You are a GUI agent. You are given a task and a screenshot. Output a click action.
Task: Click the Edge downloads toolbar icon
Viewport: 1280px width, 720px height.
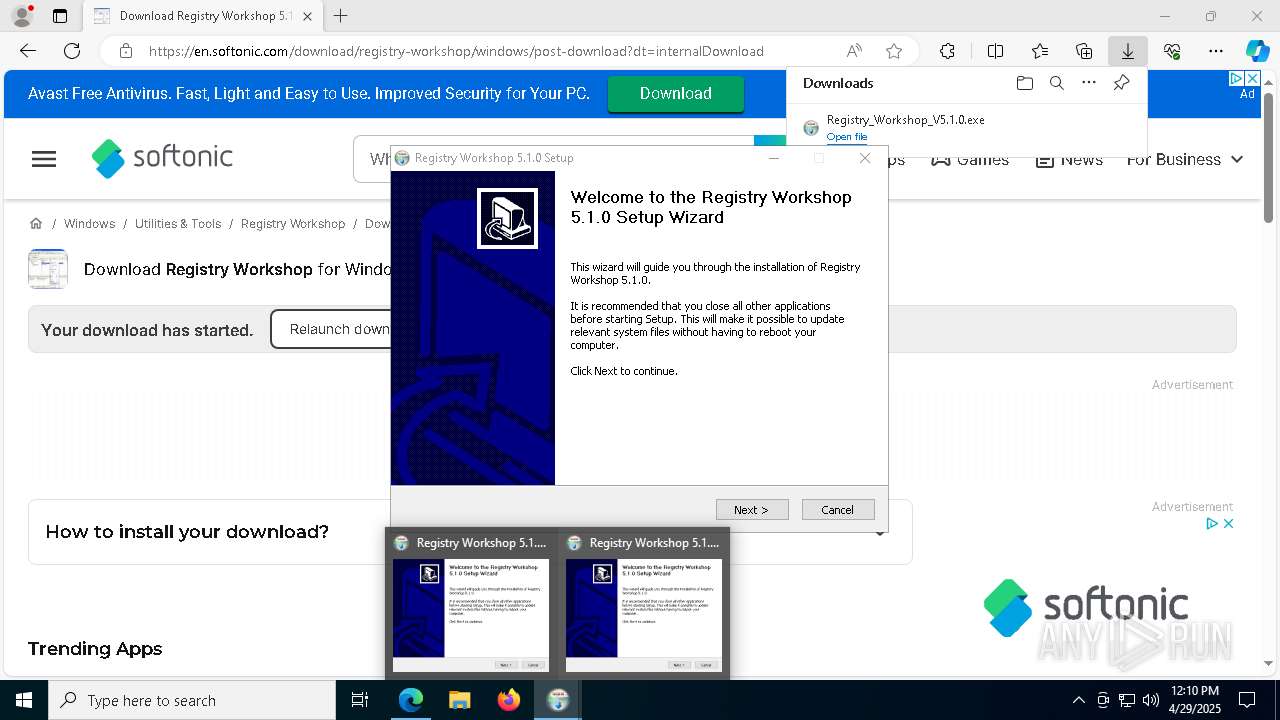[1127, 51]
